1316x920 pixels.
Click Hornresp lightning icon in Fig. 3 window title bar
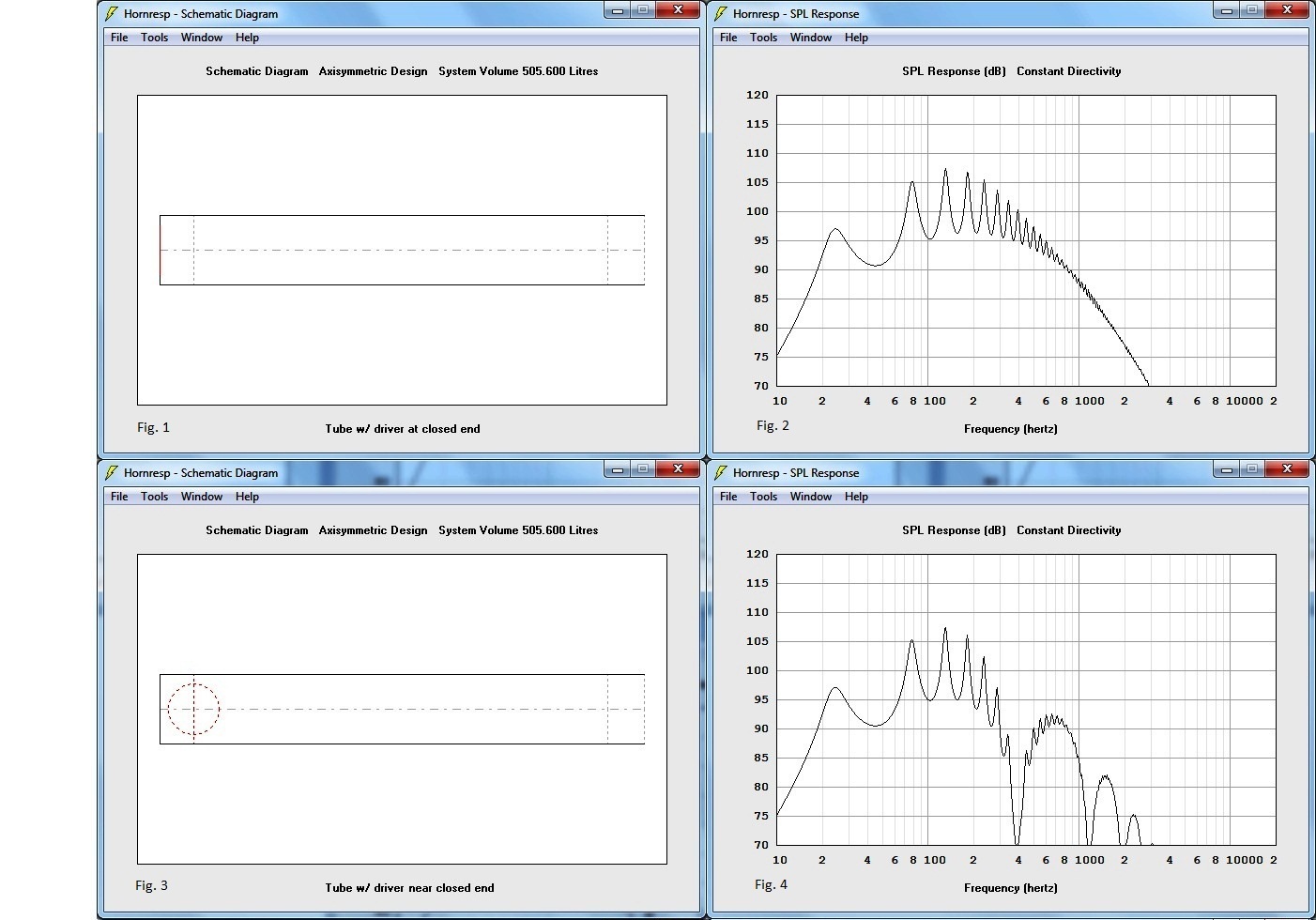point(112,472)
